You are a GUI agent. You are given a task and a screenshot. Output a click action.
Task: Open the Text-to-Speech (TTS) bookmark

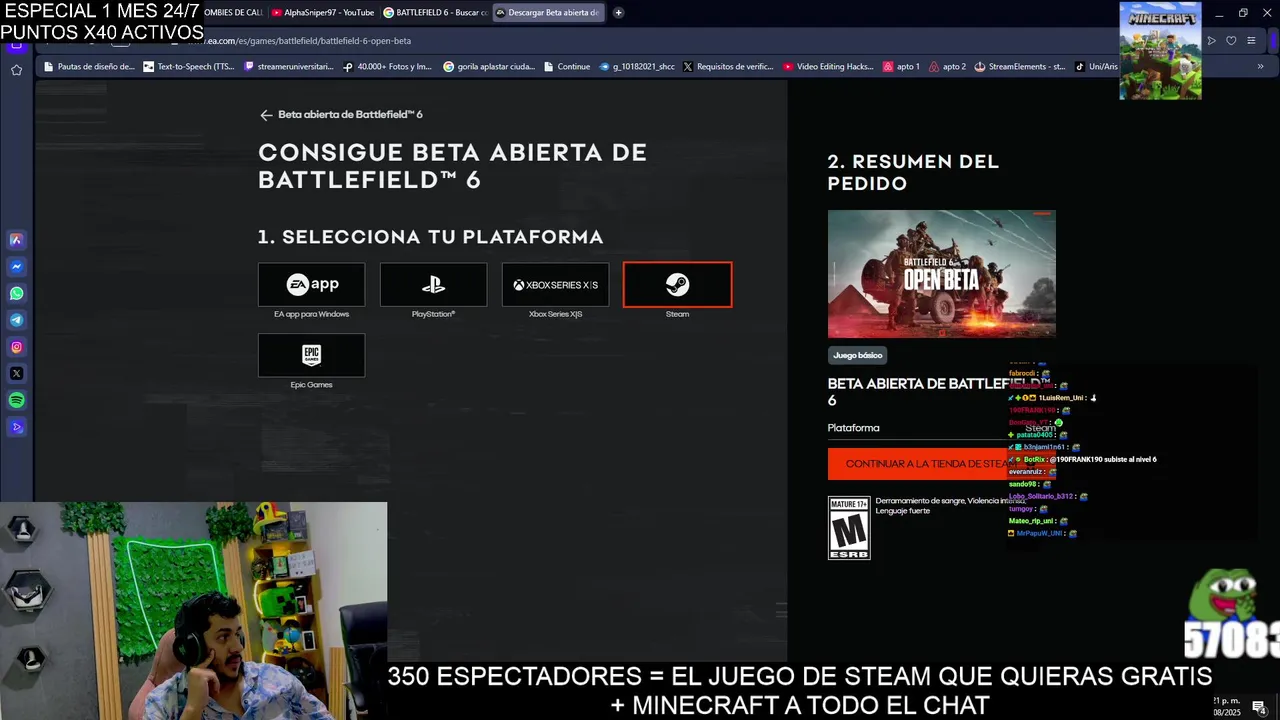point(189,67)
